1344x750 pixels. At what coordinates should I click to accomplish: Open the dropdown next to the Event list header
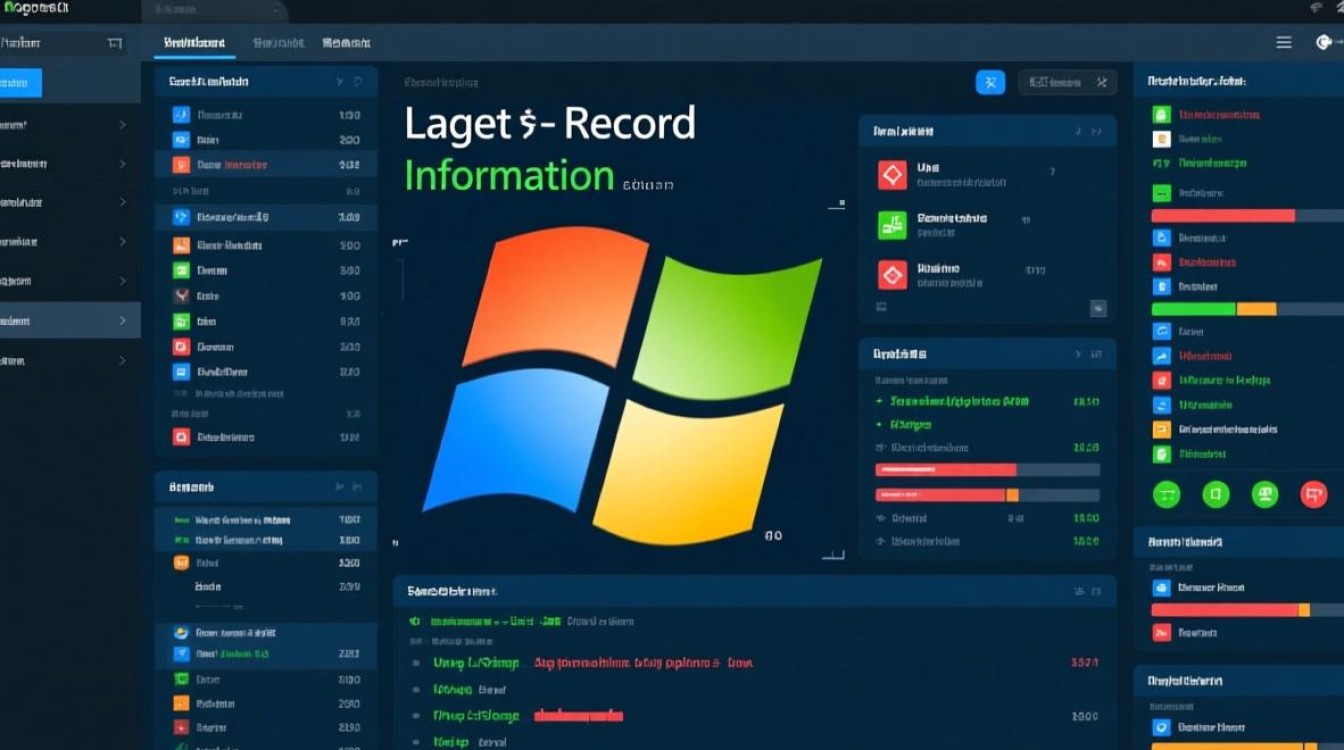(340, 82)
